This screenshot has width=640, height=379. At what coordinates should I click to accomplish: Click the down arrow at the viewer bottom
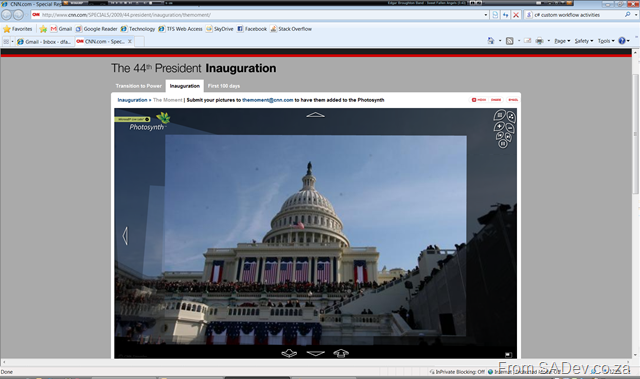tap(316, 353)
